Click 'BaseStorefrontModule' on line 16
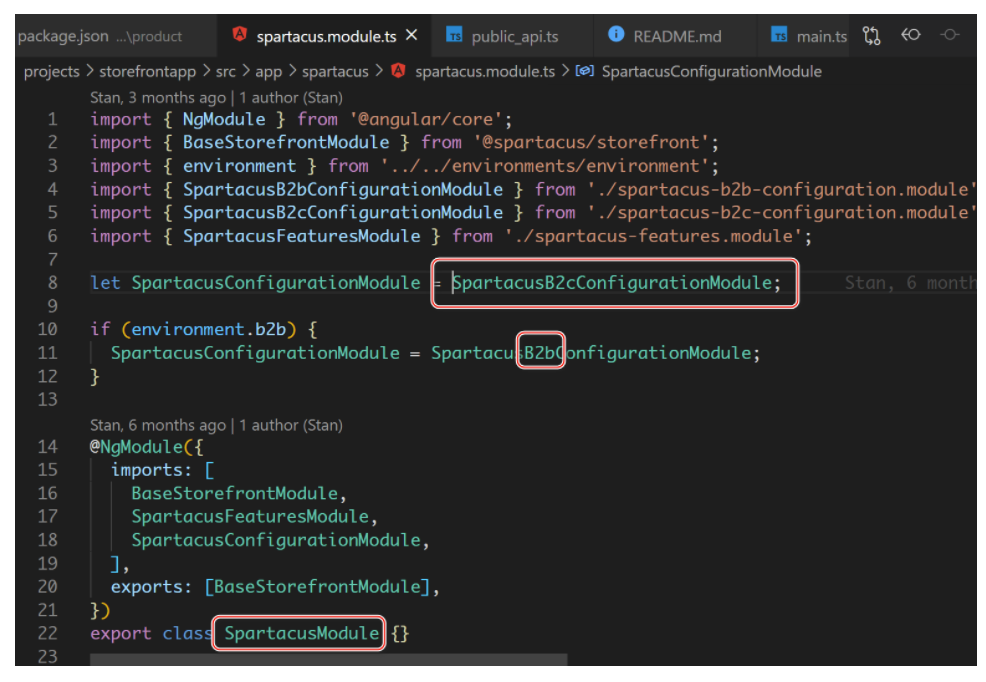 coord(235,493)
